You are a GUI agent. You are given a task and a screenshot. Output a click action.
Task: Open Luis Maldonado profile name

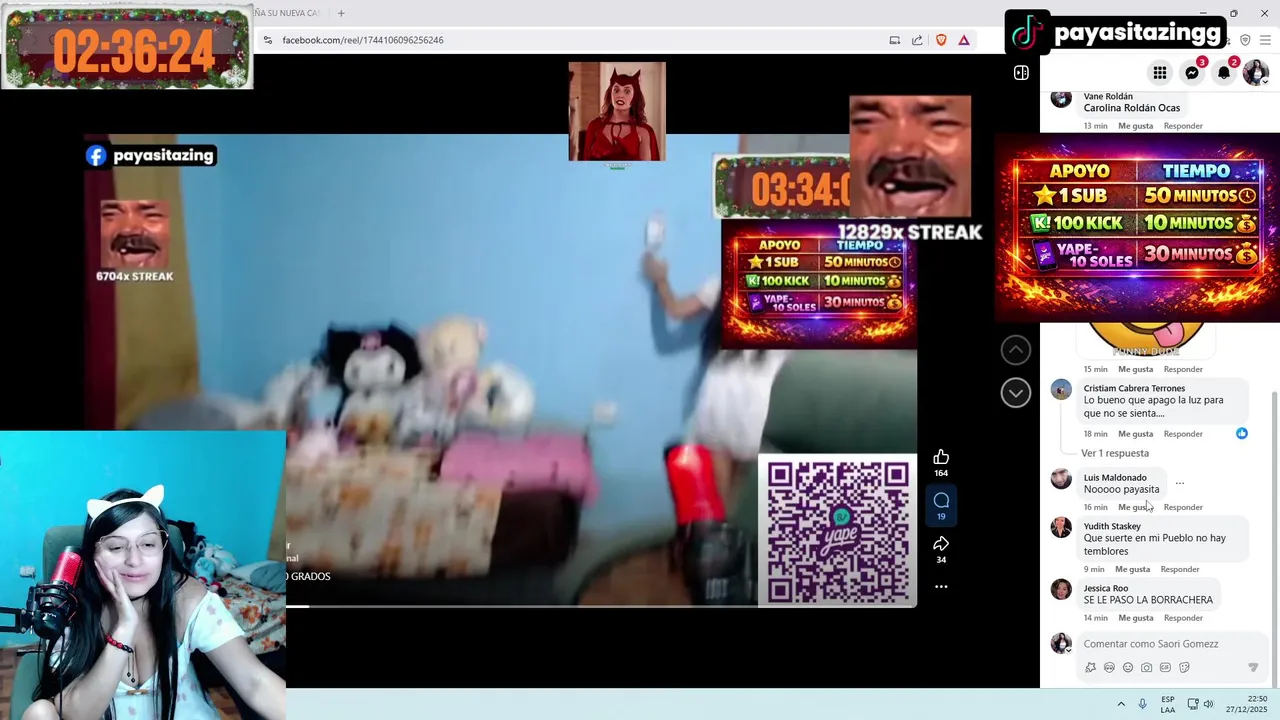click(x=1115, y=477)
